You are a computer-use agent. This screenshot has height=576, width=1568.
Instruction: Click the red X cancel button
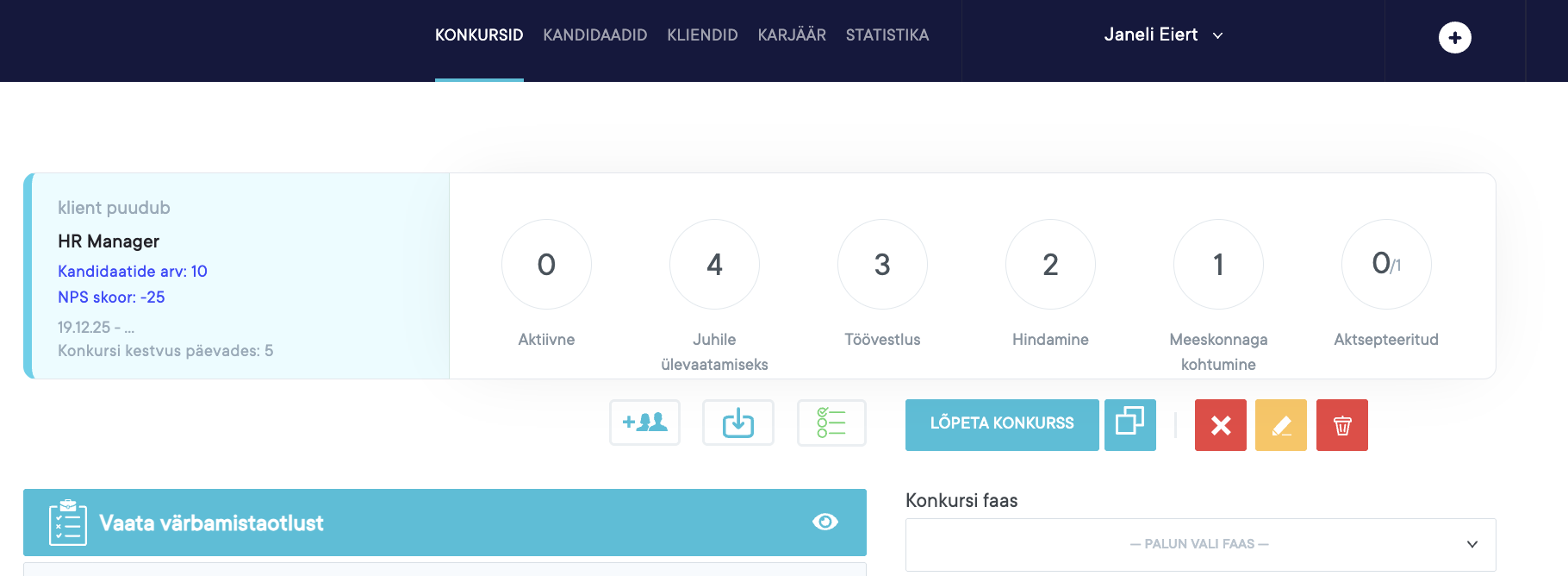pos(1220,425)
